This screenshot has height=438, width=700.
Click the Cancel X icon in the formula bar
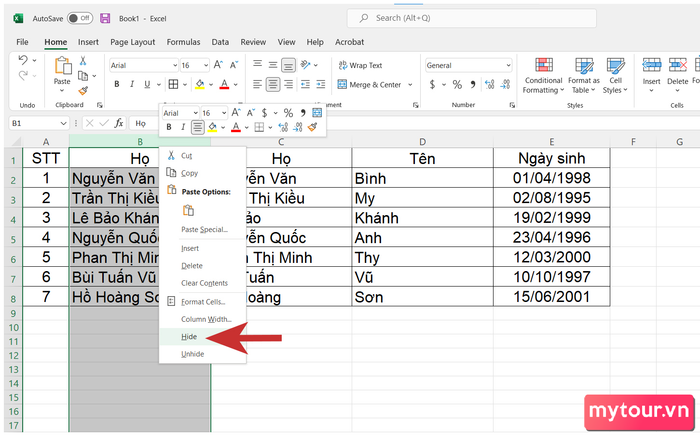tap(90, 123)
